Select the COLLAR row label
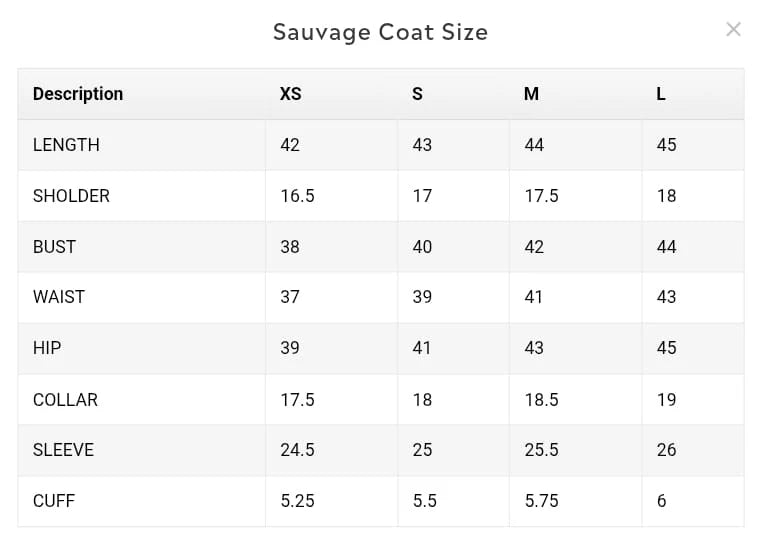Viewport: 765px width, 542px height. tap(65, 400)
